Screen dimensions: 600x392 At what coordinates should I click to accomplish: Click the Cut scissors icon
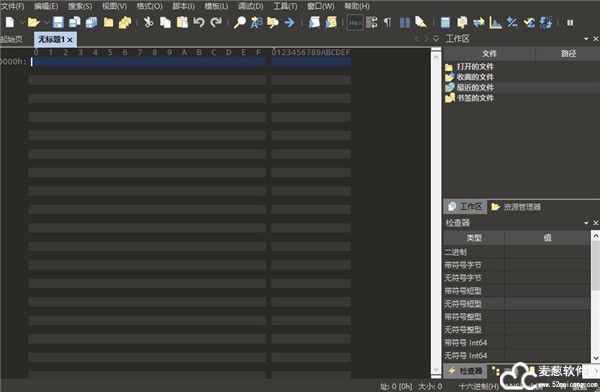(148, 23)
